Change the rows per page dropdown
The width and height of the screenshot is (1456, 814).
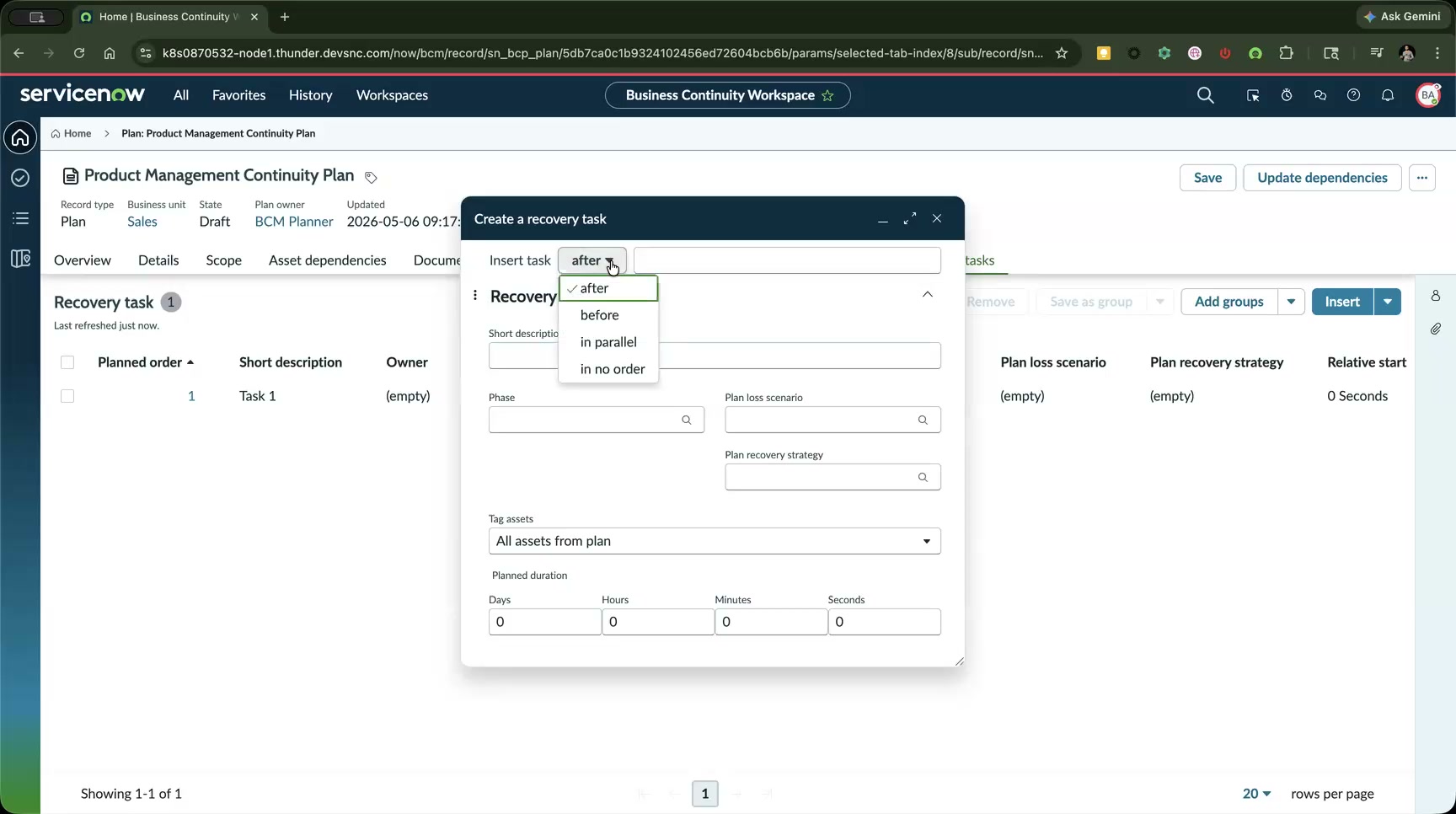click(x=1256, y=794)
